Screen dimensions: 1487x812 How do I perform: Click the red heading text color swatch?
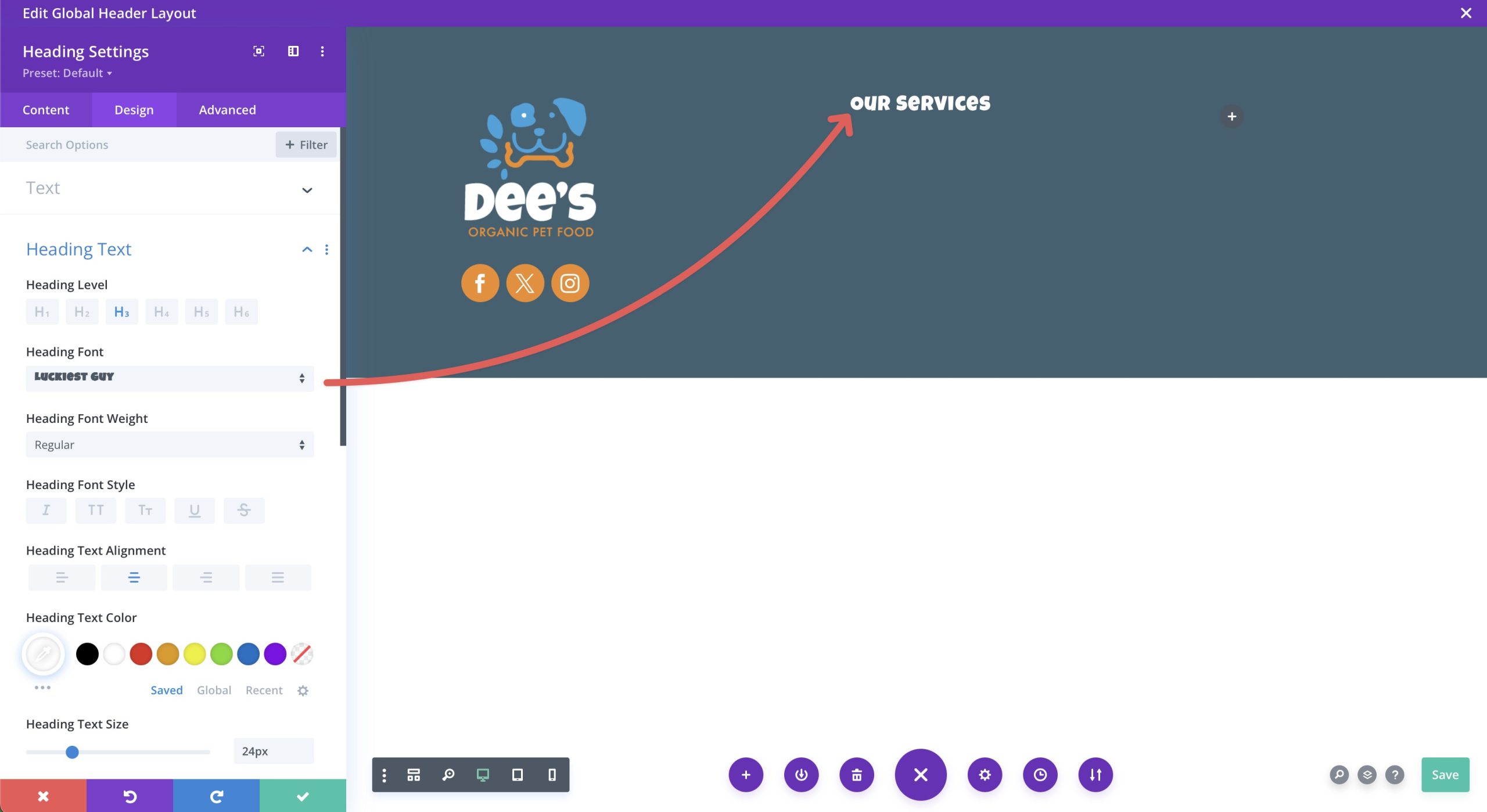(140, 654)
